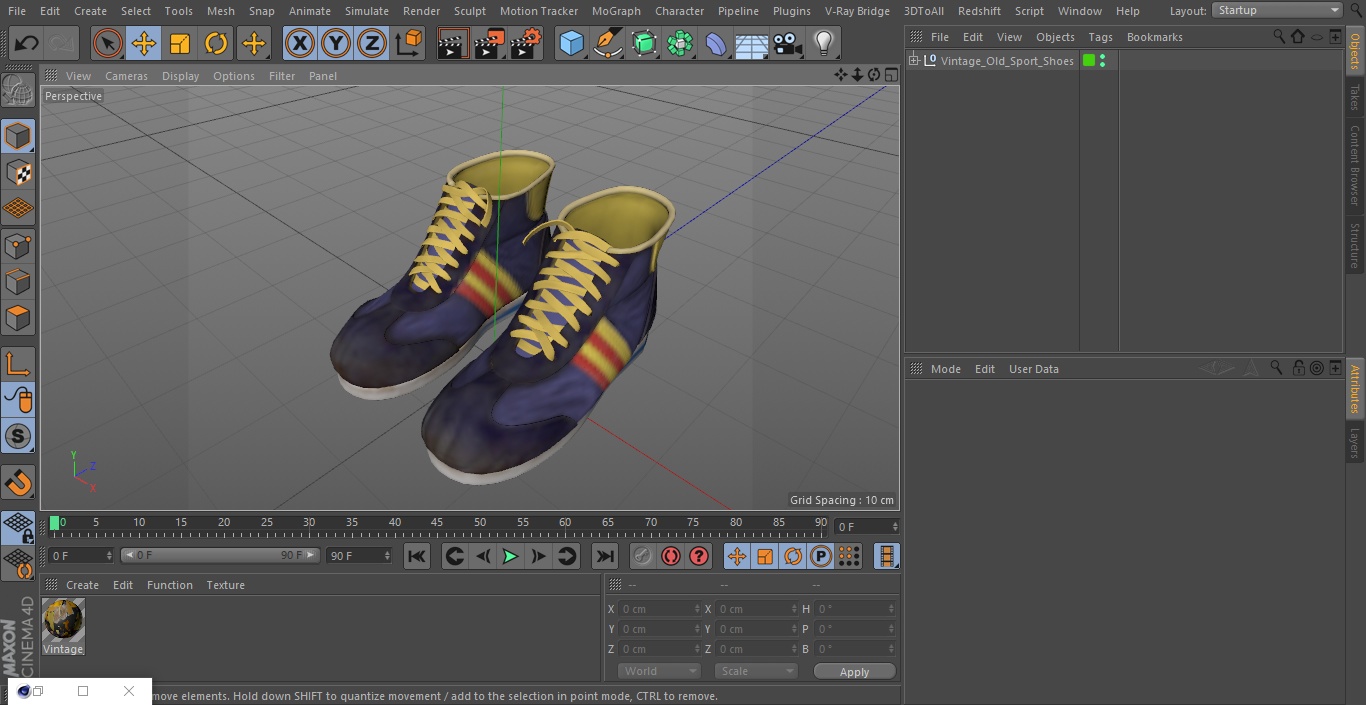Click frame 45 on the timeline ruler

tap(438, 523)
